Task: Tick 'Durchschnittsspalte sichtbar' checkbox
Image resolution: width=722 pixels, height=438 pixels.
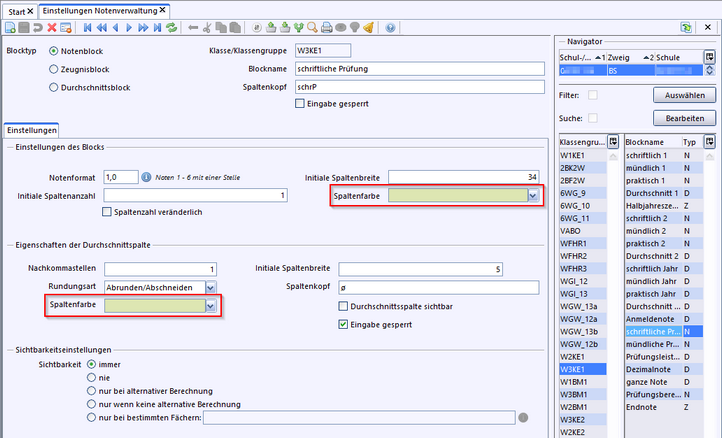Action: [x=345, y=306]
